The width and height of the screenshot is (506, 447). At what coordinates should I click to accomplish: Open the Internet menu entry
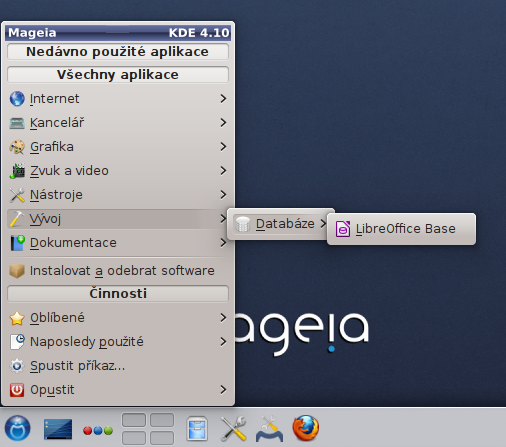coord(118,99)
